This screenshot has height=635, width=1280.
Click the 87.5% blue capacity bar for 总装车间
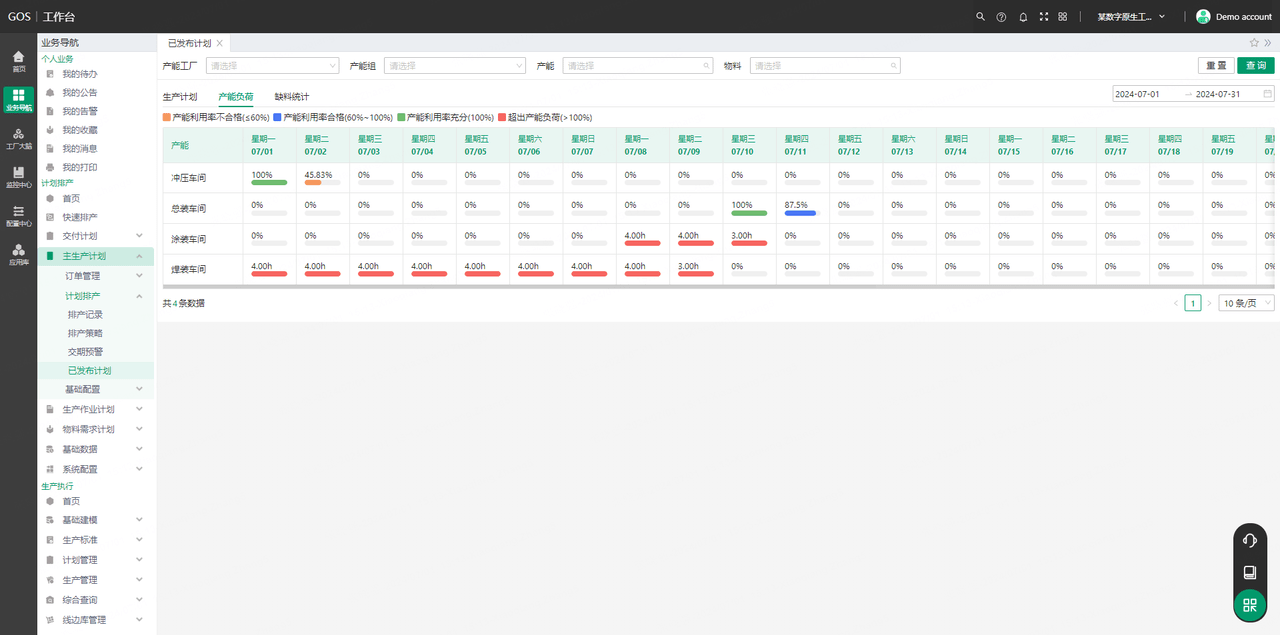800,213
